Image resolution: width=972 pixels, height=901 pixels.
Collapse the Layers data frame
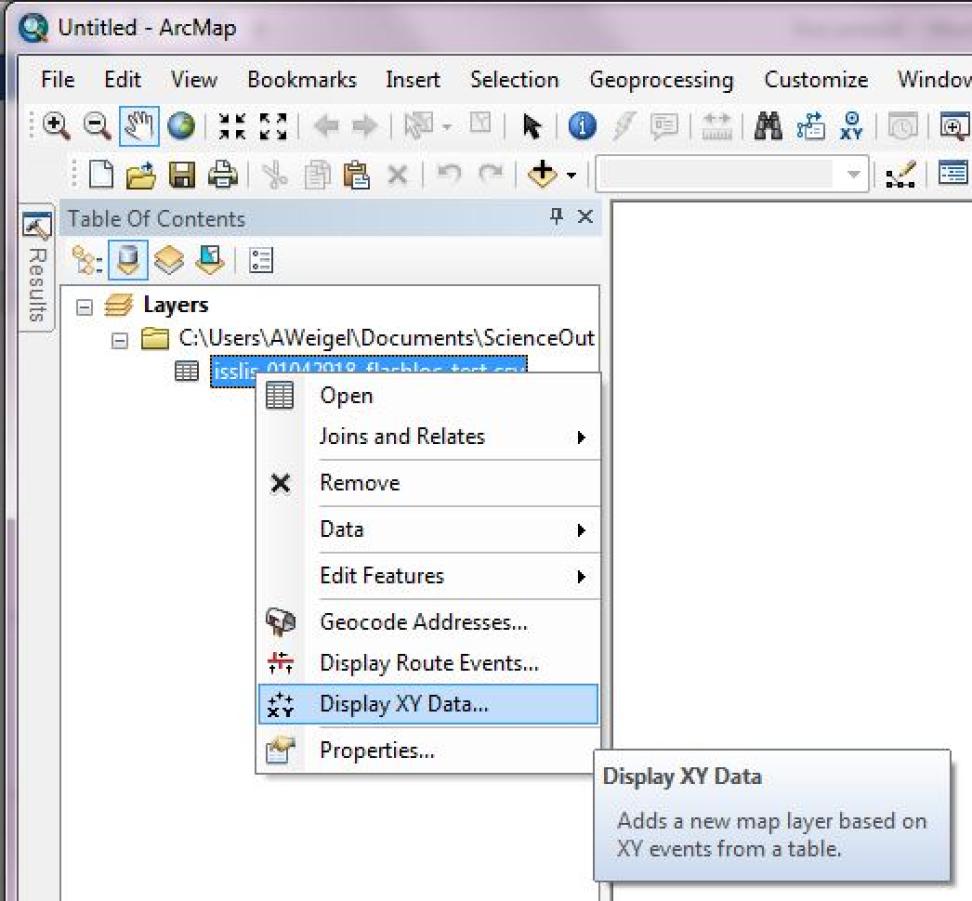point(84,307)
